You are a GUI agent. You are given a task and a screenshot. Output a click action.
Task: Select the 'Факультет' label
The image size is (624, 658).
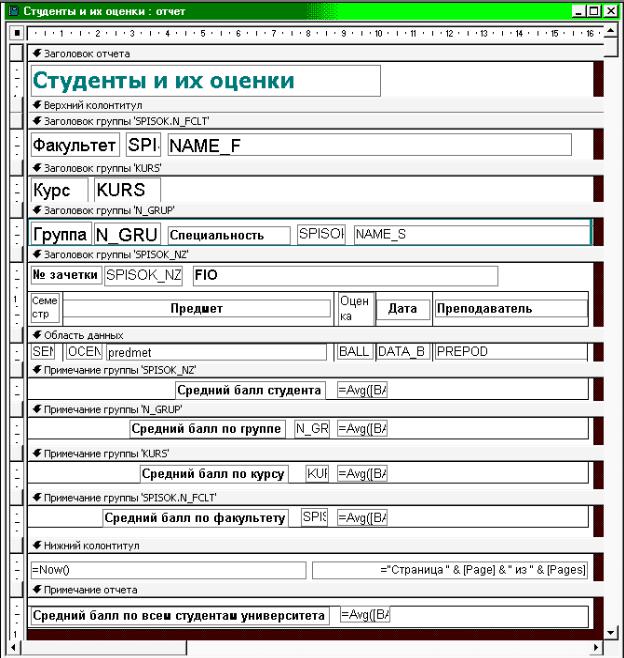75,145
